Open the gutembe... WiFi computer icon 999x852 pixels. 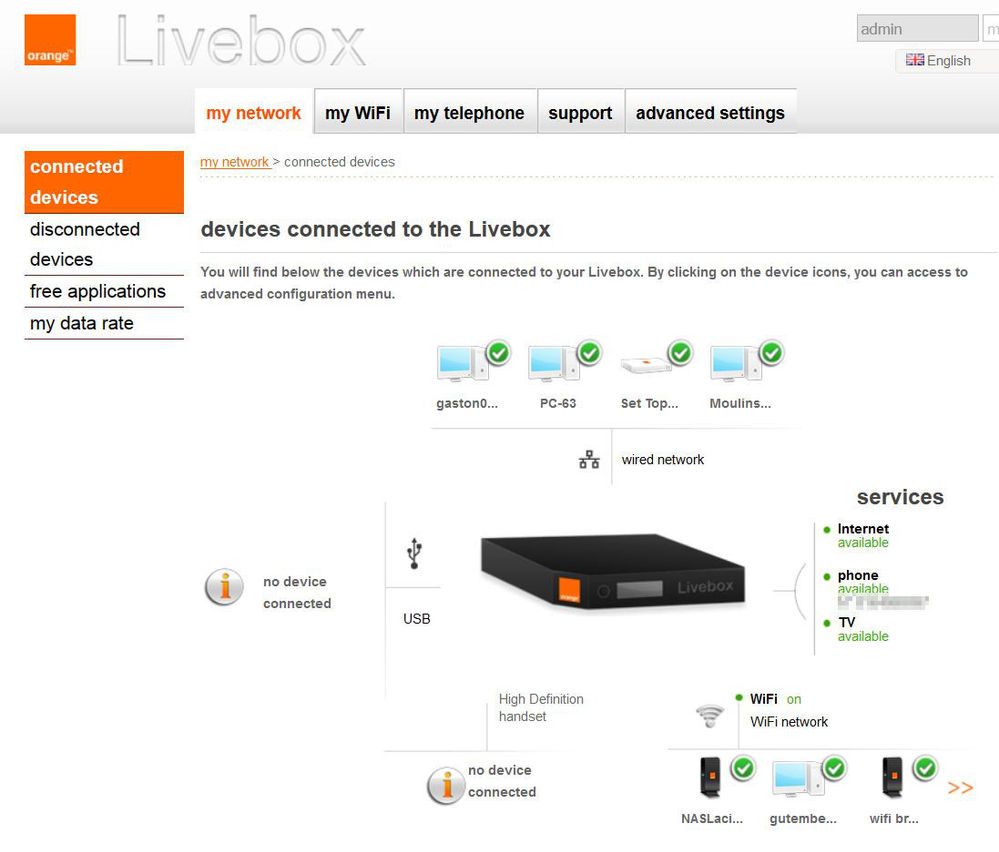(x=797, y=777)
